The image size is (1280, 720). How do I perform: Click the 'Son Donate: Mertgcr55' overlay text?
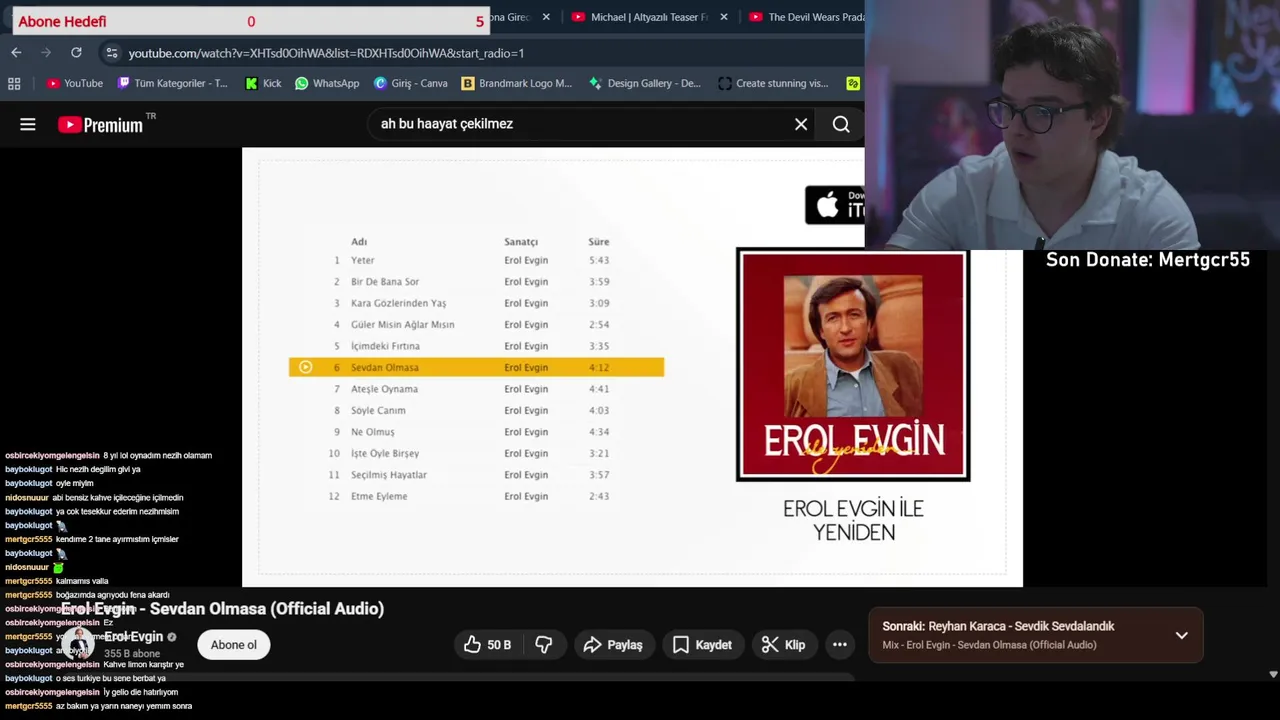click(x=1148, y=260)
